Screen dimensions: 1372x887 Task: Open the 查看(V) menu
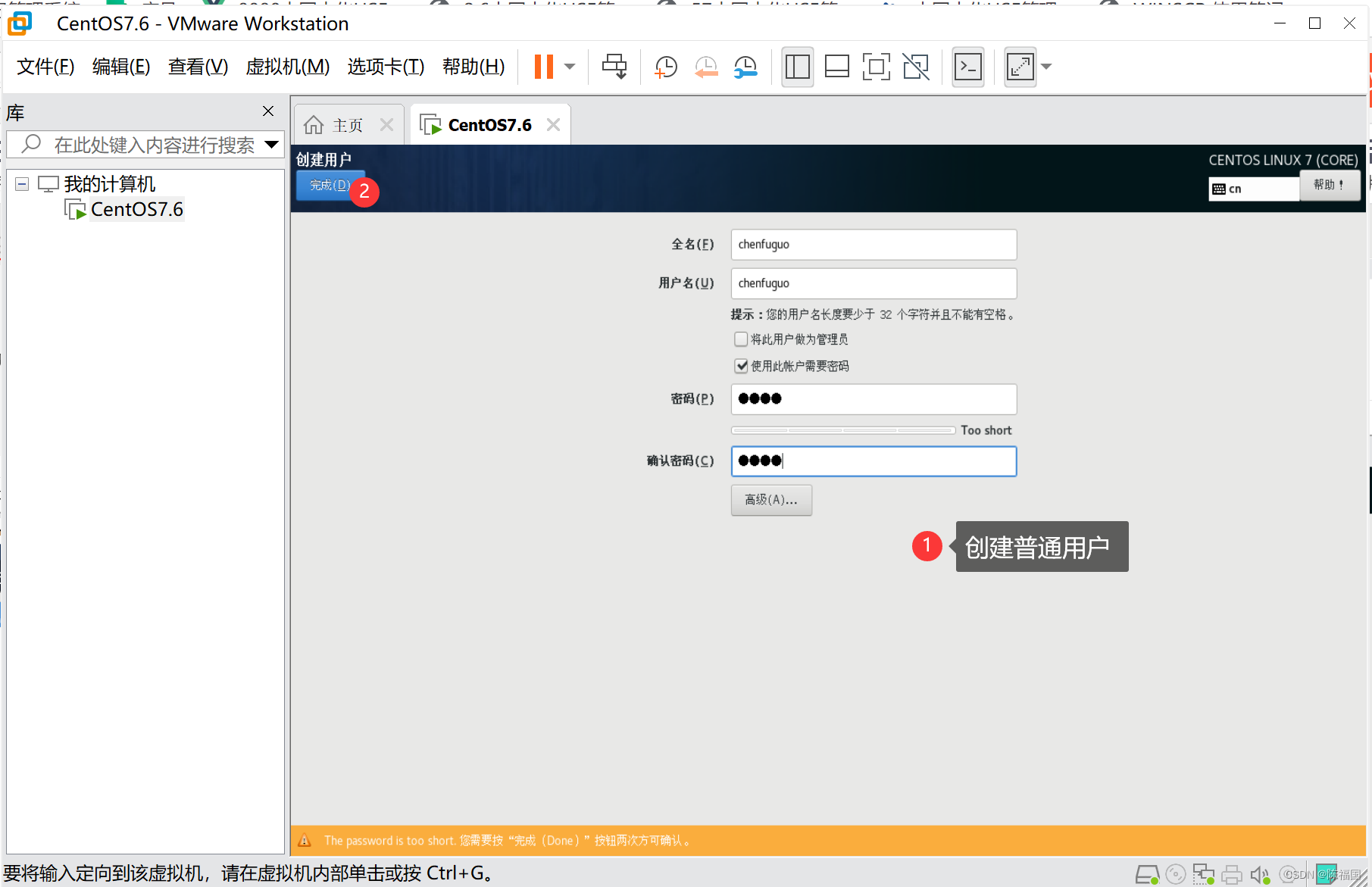(198, 67)
